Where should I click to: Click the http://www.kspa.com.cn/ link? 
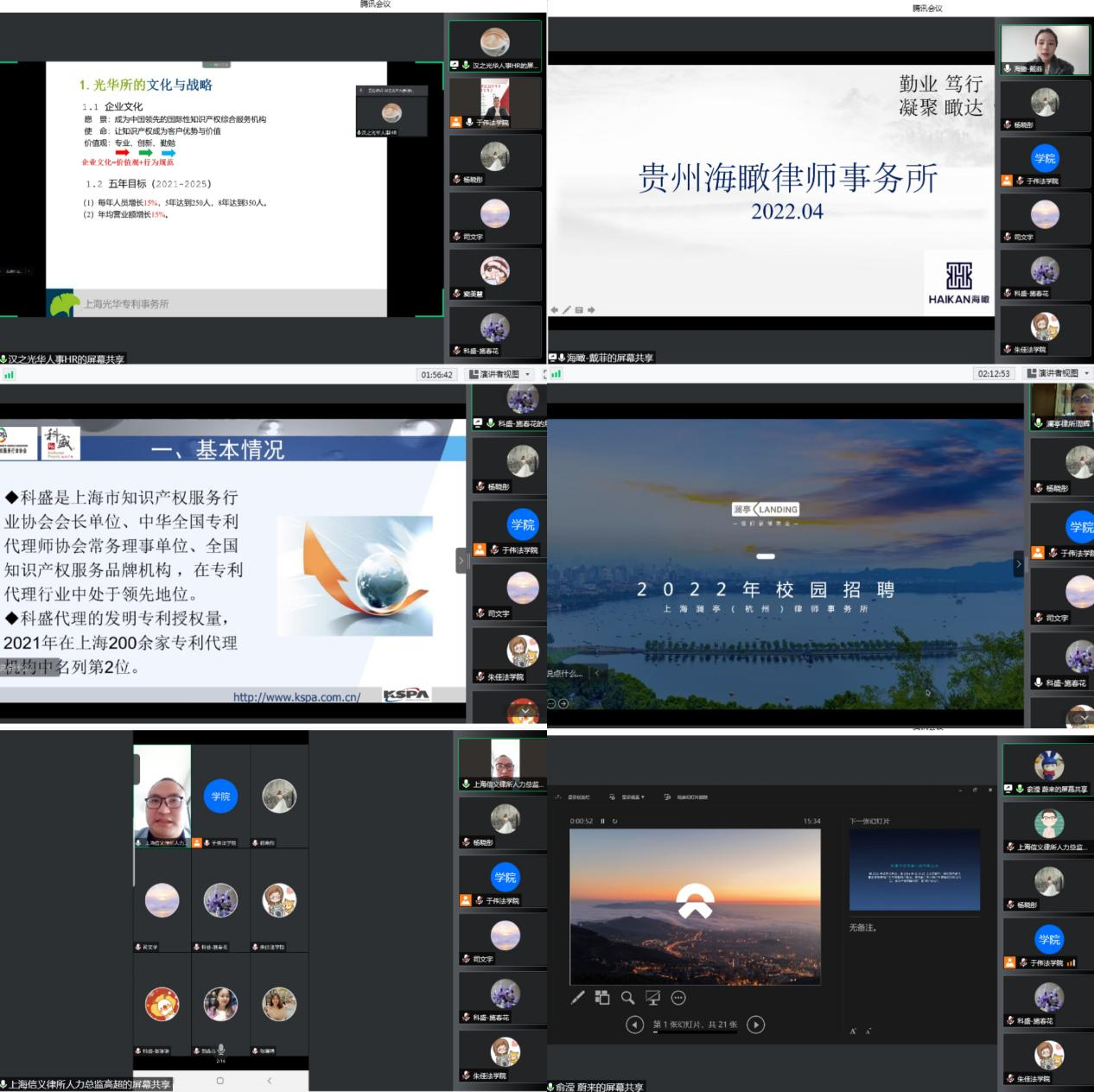(x=296, y=696)
